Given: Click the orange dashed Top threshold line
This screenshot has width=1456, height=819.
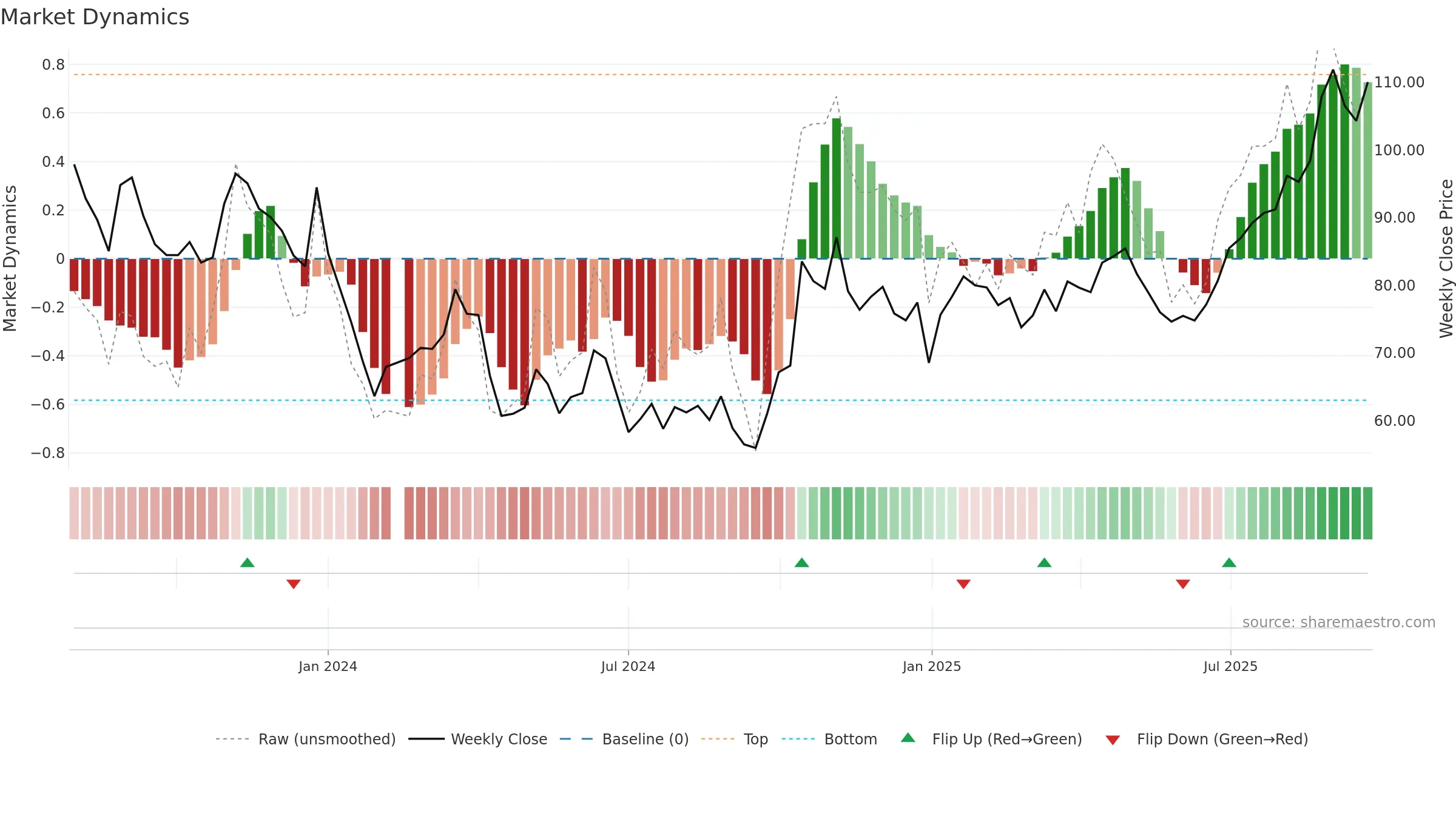Looking at the screenshot, I should pos(720,75).
